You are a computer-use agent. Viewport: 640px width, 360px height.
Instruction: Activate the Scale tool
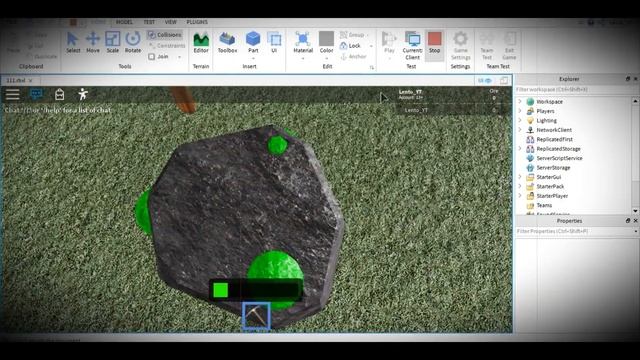(x=112, y=42)
